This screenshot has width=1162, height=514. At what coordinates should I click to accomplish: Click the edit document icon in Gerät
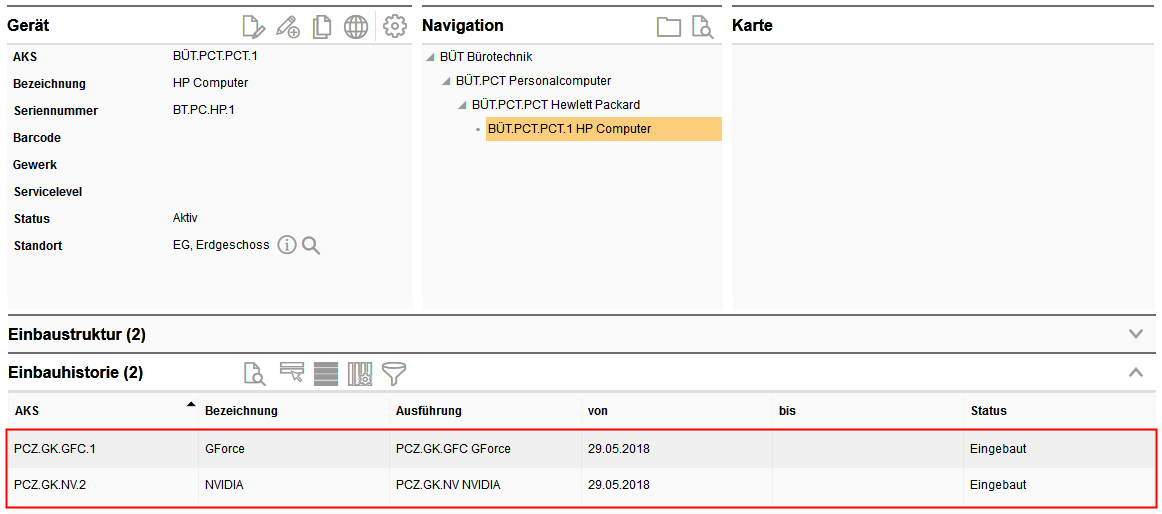click(x=254, y=27)
